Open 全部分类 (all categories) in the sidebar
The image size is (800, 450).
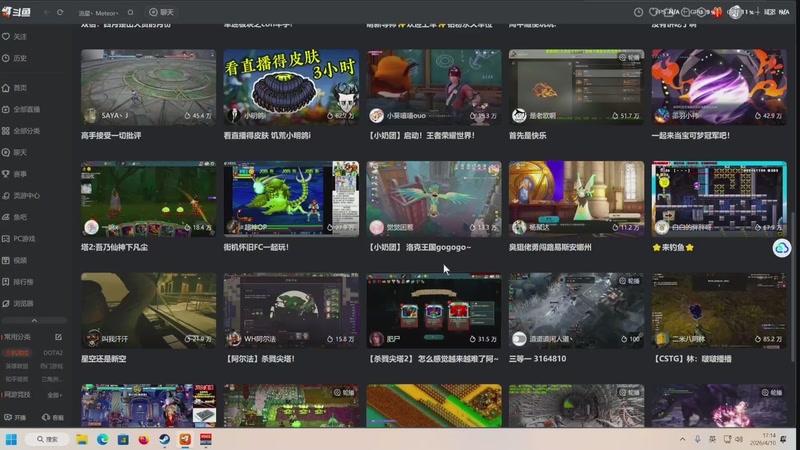[x=21, y=131]
